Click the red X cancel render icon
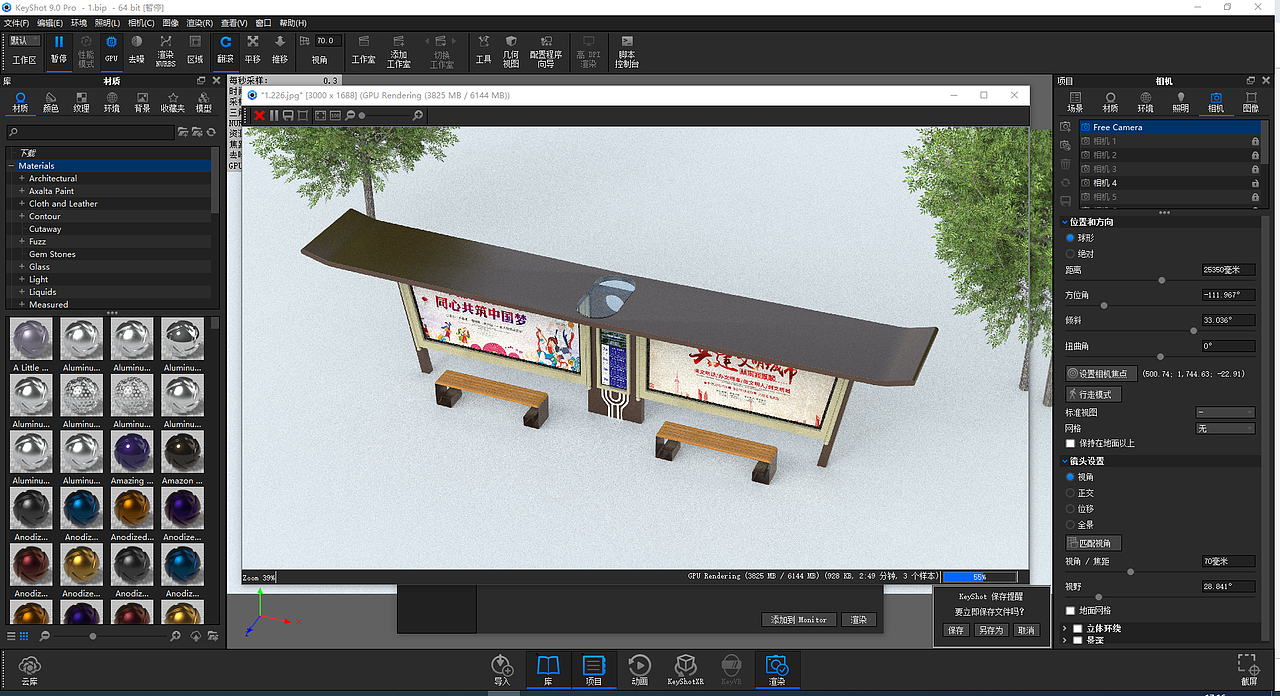 click(259, 116)
